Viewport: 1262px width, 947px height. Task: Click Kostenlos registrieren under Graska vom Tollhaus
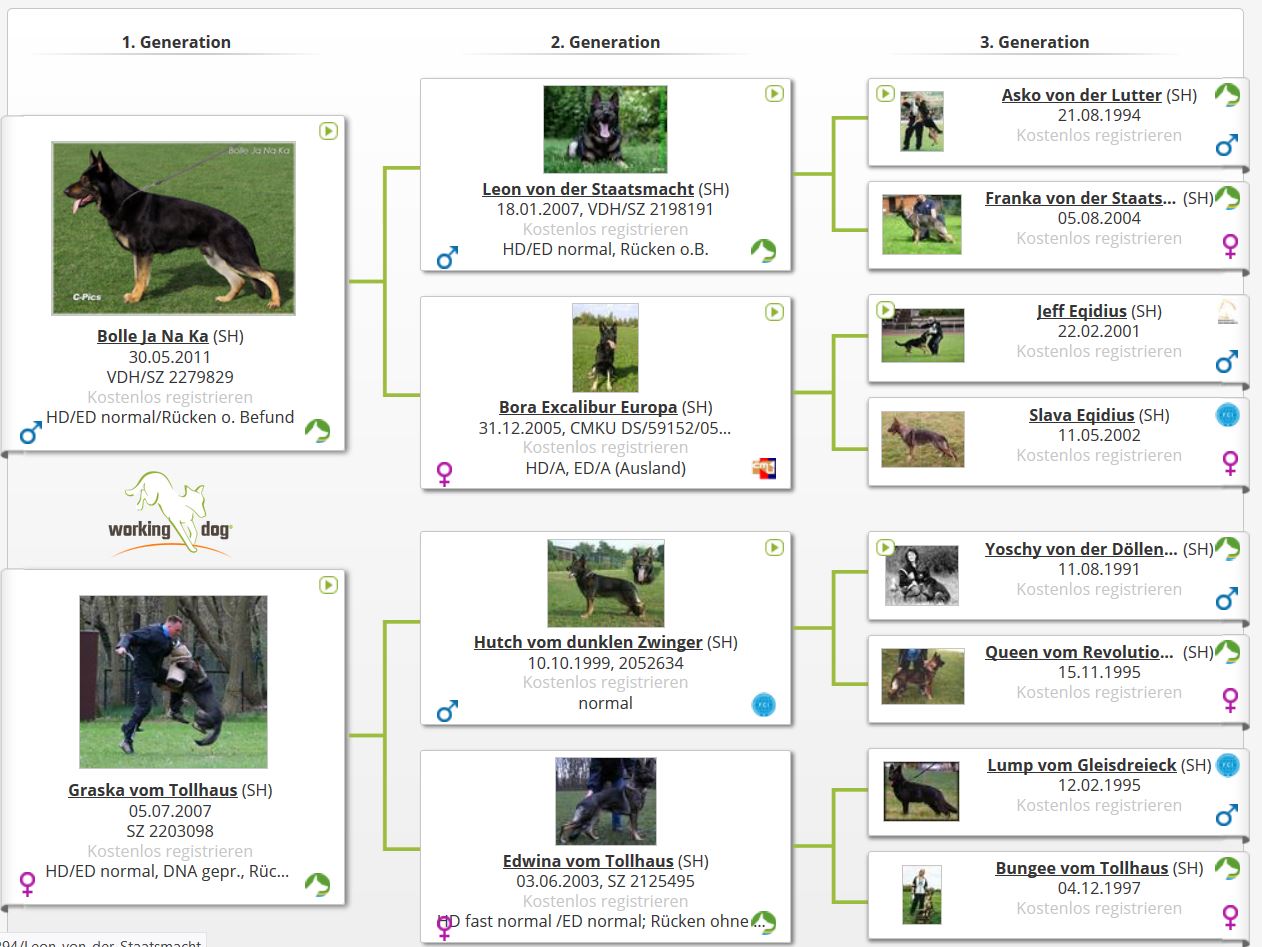(x=170, y=851)
